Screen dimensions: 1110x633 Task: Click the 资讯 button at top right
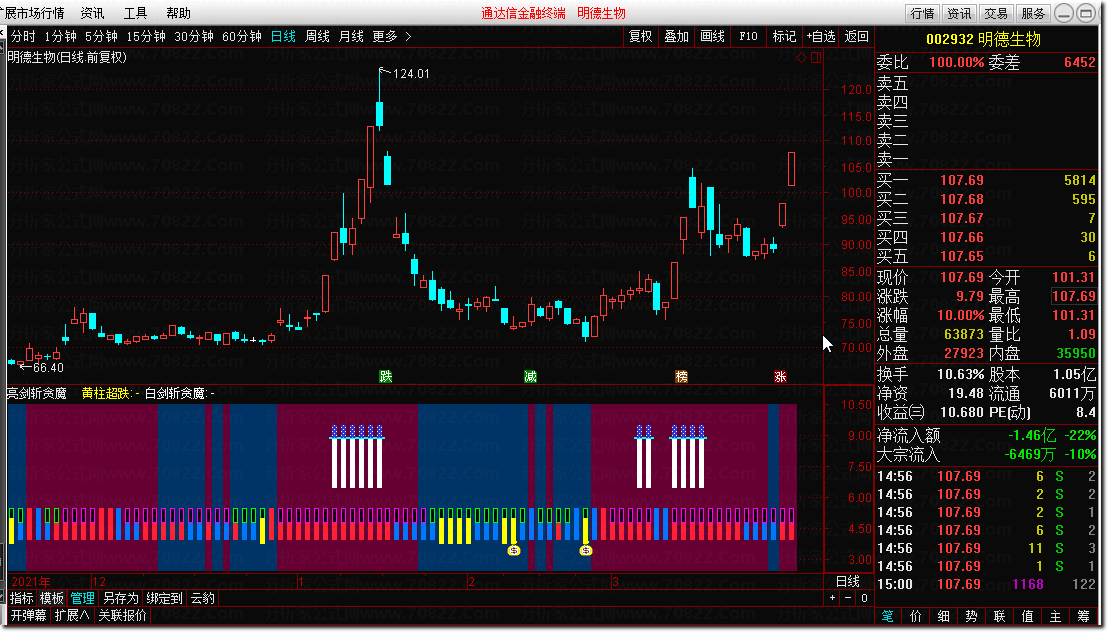click(x=959, y=13)
